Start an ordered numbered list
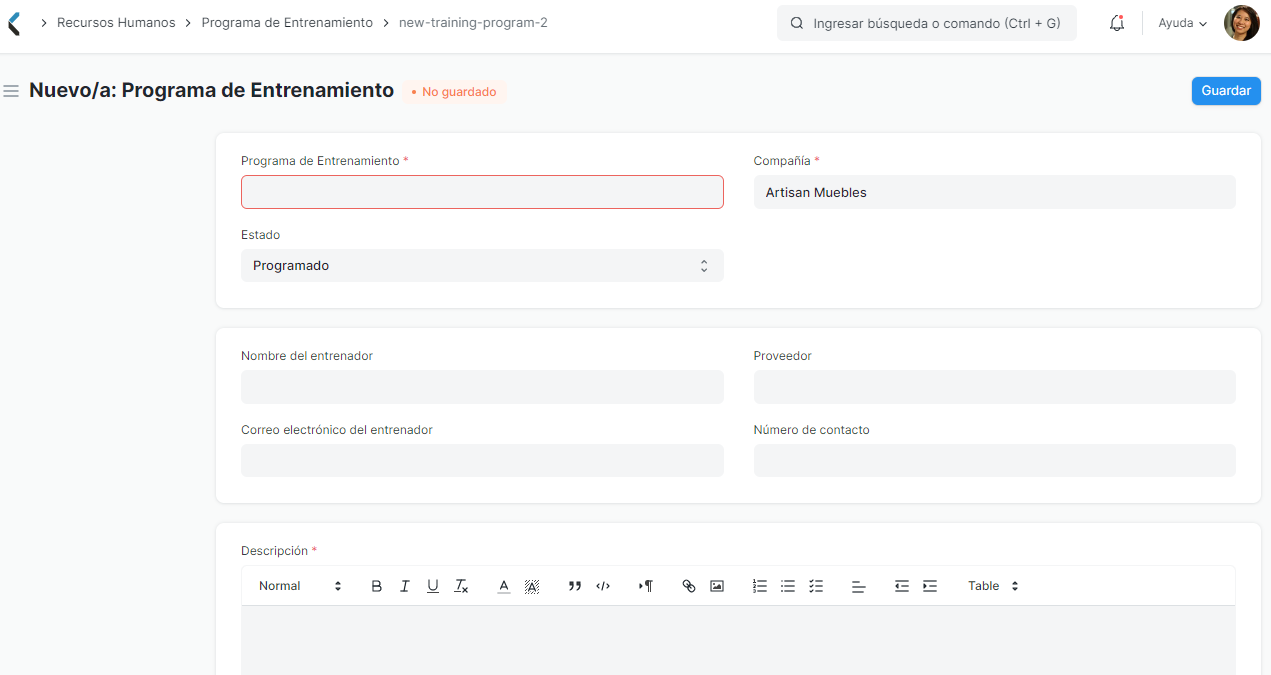Viewport: 1271px width, 675px height. pos(760,586)
